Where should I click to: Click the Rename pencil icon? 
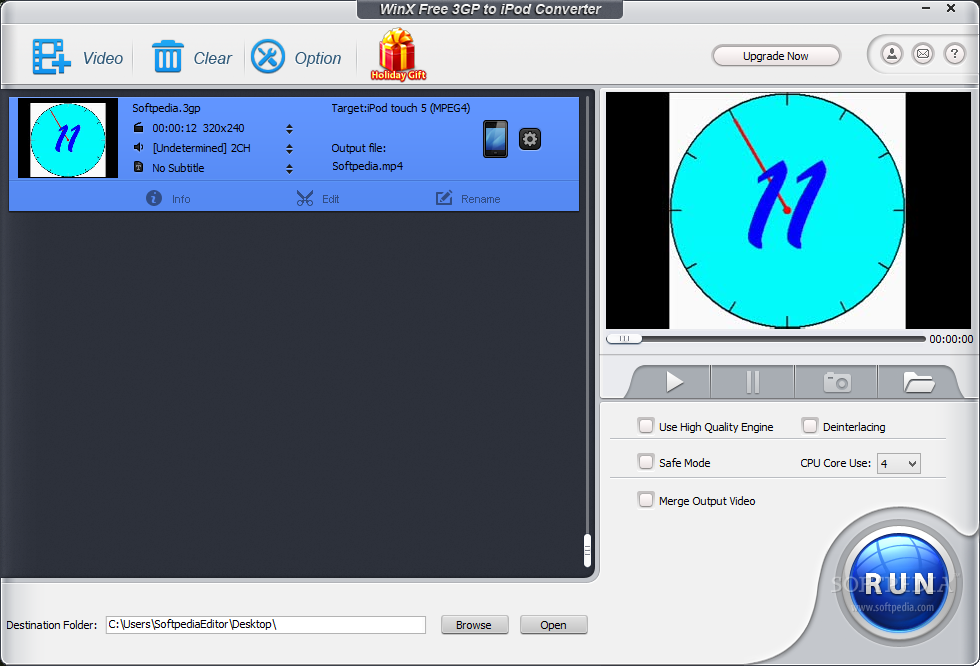pyautogui.click(x=444, y=198)
